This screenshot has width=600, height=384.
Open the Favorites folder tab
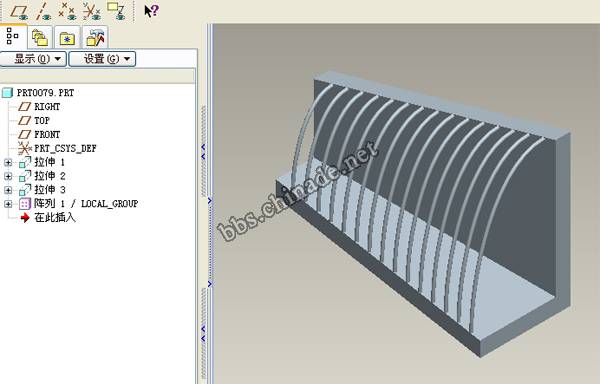click(67, 37)
